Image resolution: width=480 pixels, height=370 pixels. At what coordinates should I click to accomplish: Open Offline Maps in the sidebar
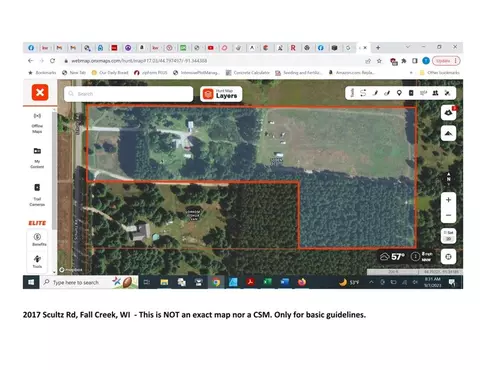[37, 123]
